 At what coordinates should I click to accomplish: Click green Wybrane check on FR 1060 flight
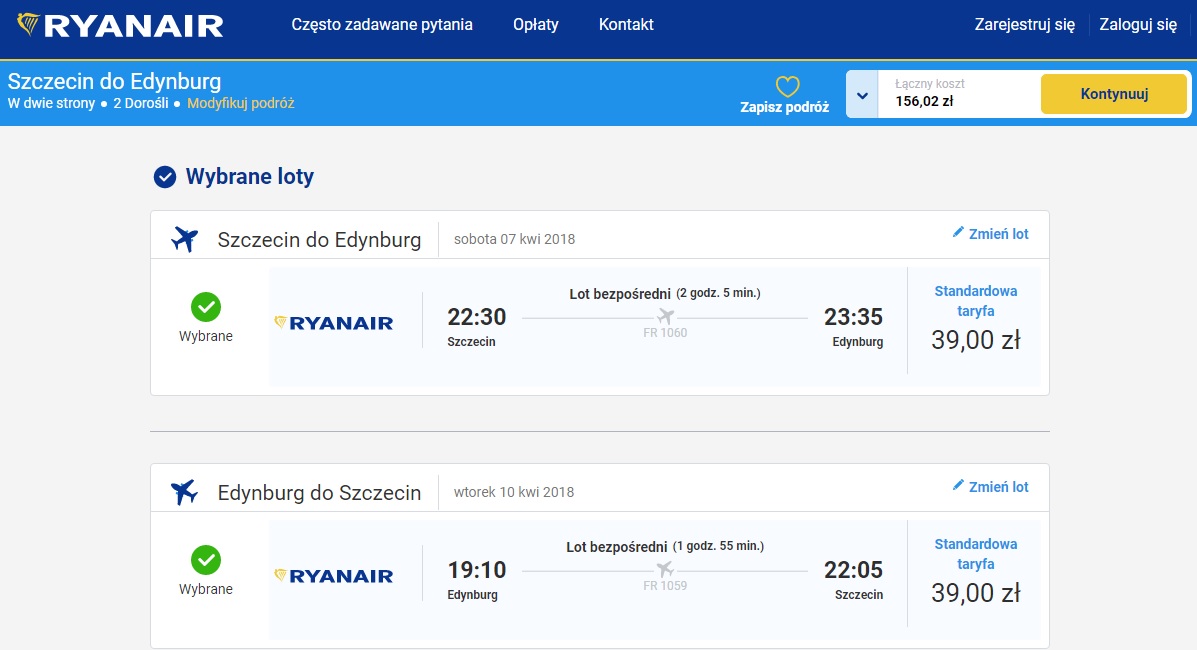click(206, 307)
